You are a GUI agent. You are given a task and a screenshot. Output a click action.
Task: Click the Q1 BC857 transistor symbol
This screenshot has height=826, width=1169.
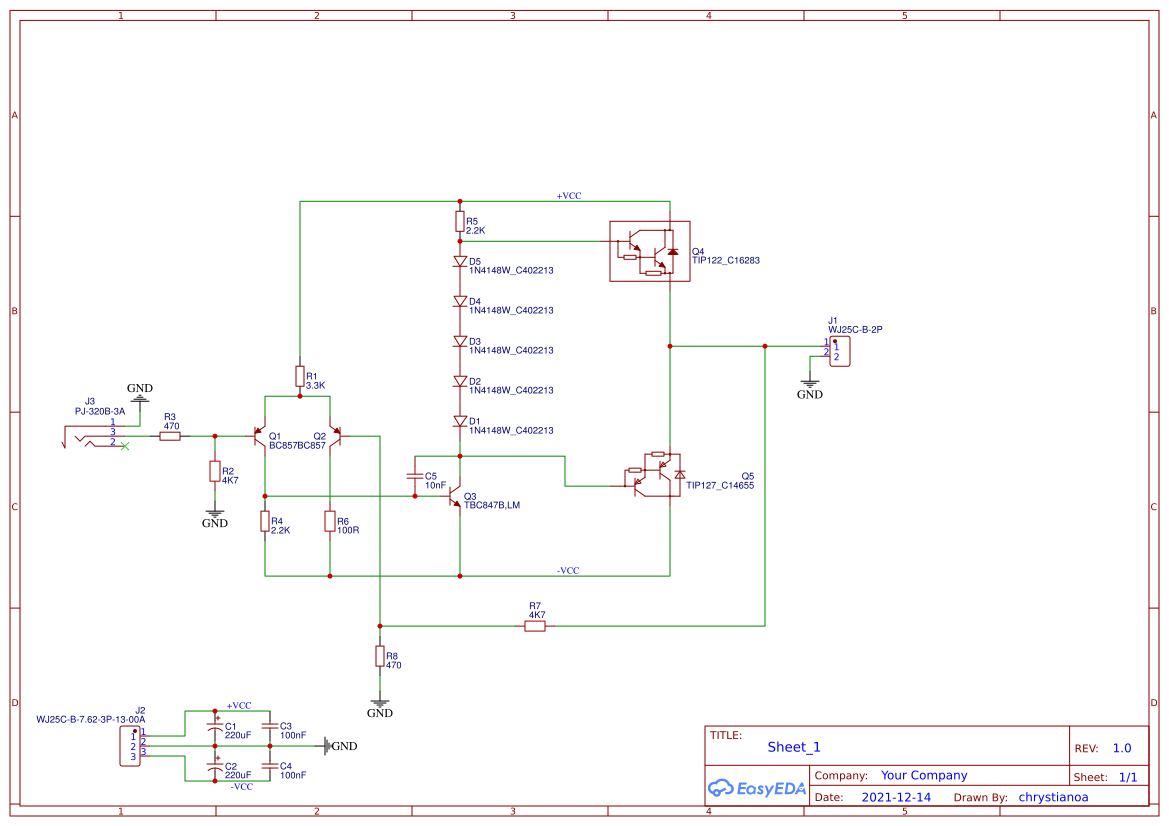pyautogui.click(x=260, y=436)
